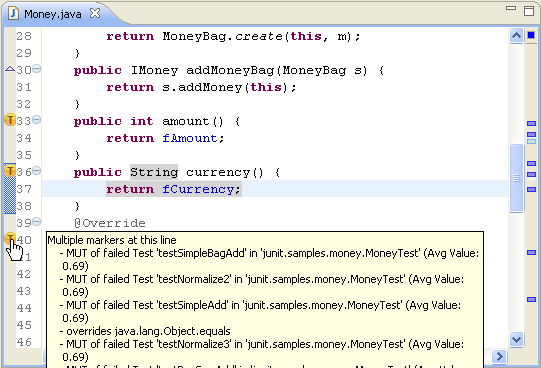Click the vertical scrollbar up arrow
541x368 pixels.
tap(516, 36)
